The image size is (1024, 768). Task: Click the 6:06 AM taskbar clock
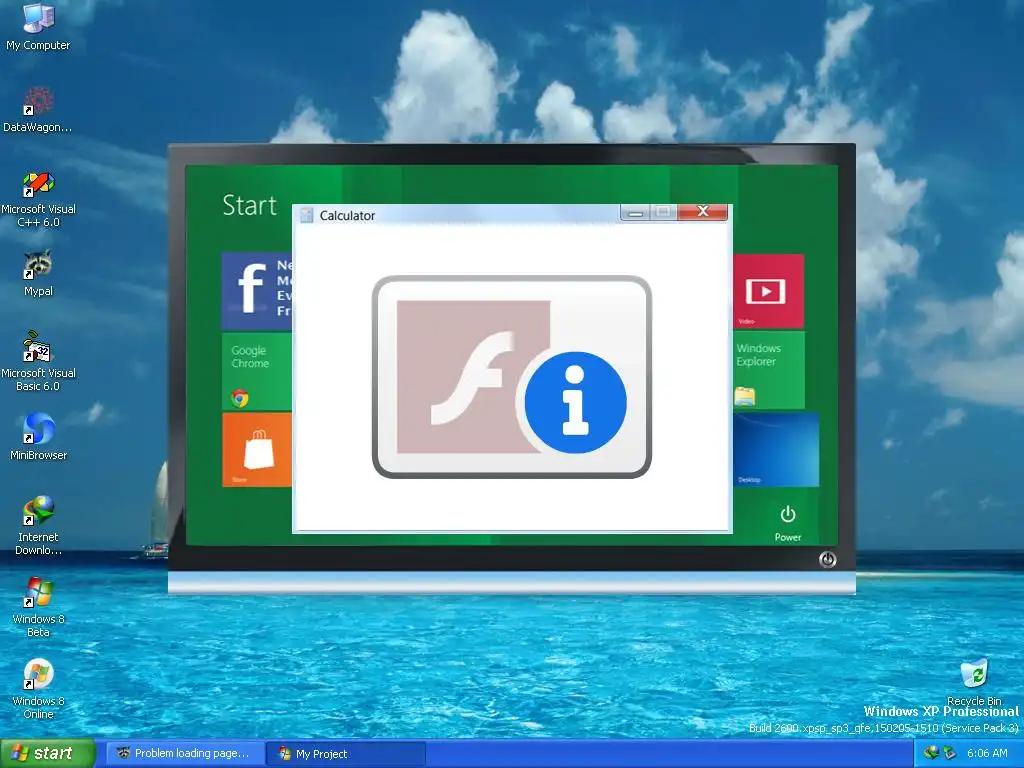coord(987,753)
